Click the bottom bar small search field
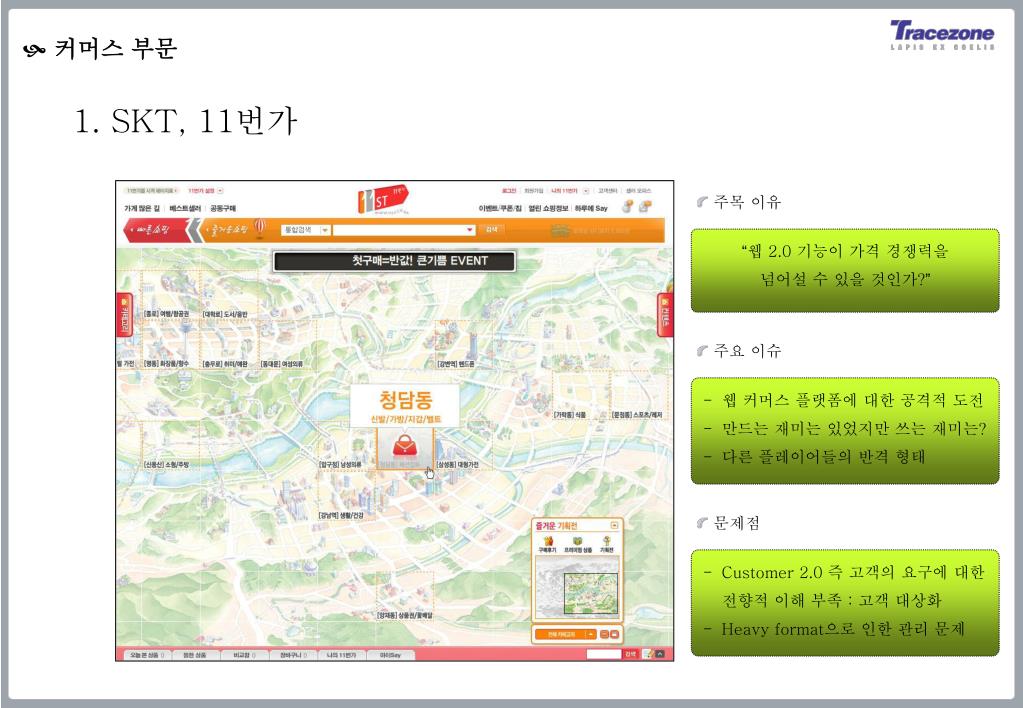Image resolution: width=1023 pixels, height=708 pixels. 603,654
